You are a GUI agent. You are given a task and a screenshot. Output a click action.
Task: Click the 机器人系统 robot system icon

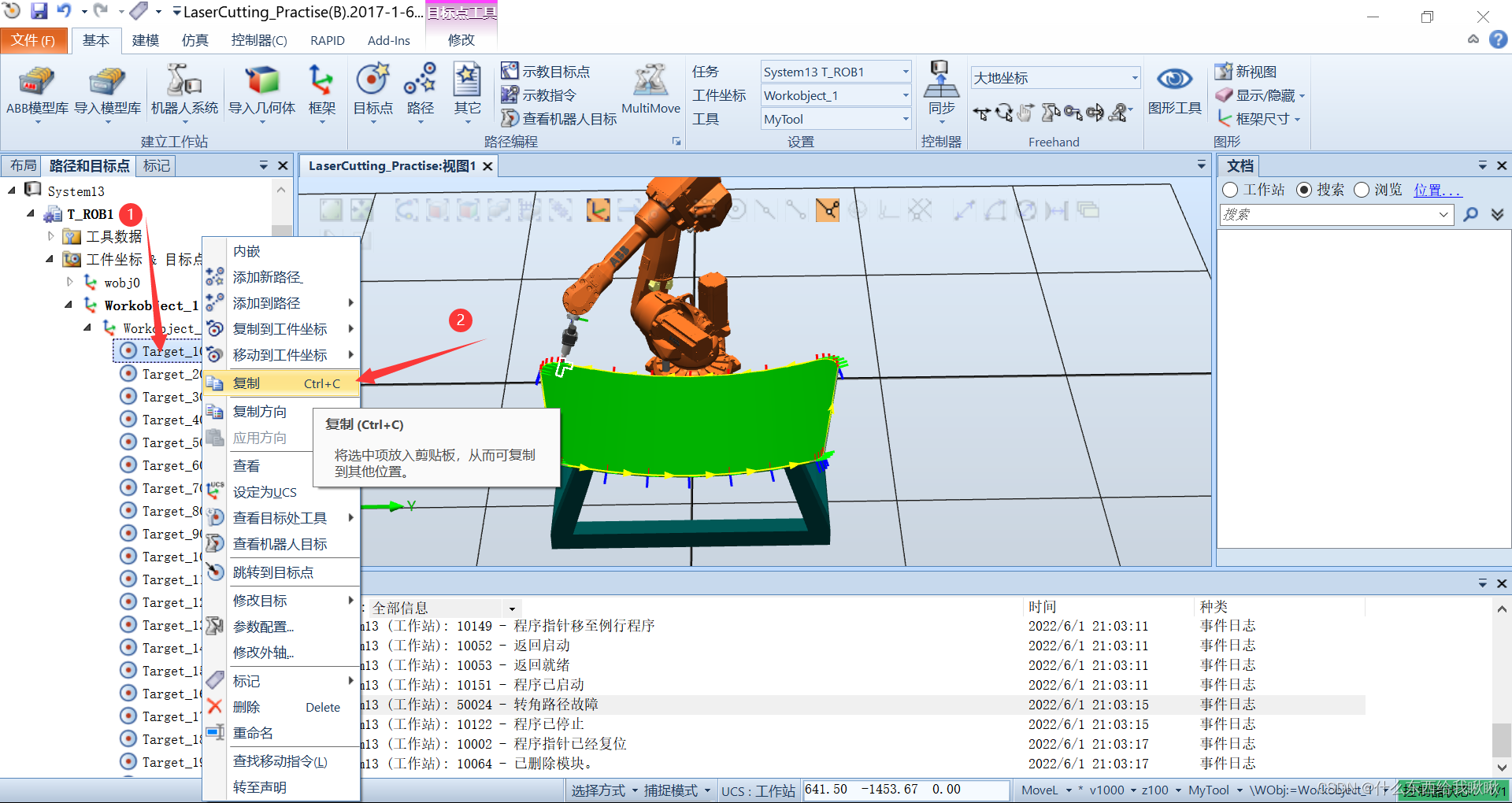(184, 92)
